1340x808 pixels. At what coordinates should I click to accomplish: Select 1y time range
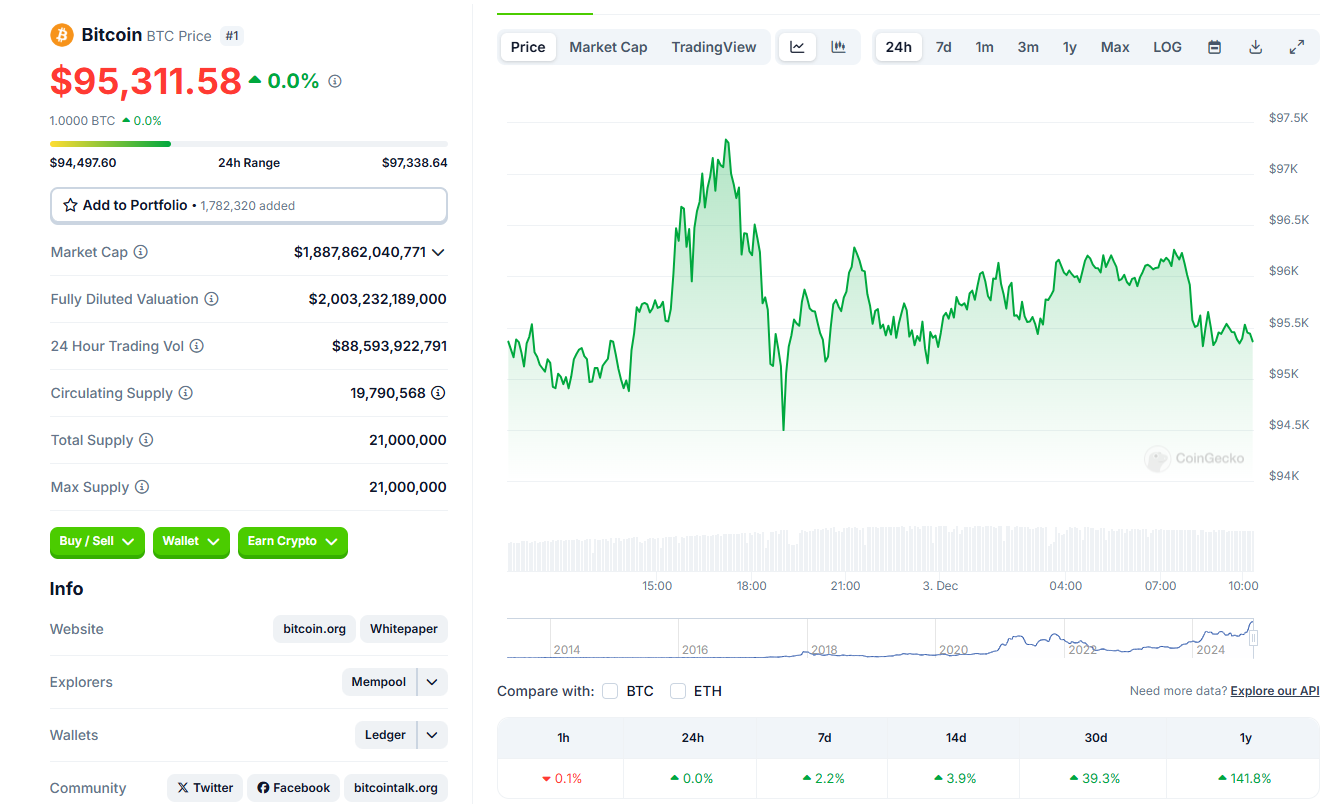pyautogui.click(x=1070, y=47)
